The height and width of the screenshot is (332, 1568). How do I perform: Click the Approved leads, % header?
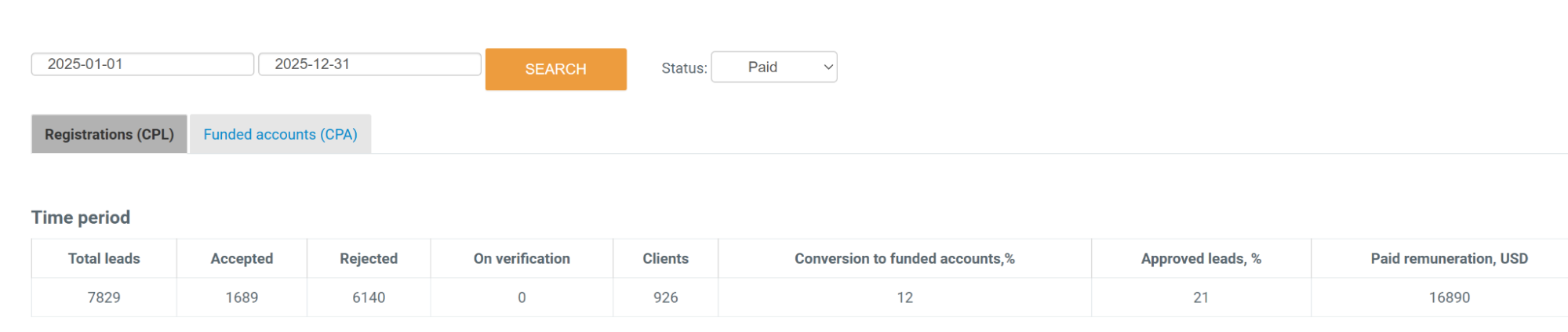(x=1201, y=258)
